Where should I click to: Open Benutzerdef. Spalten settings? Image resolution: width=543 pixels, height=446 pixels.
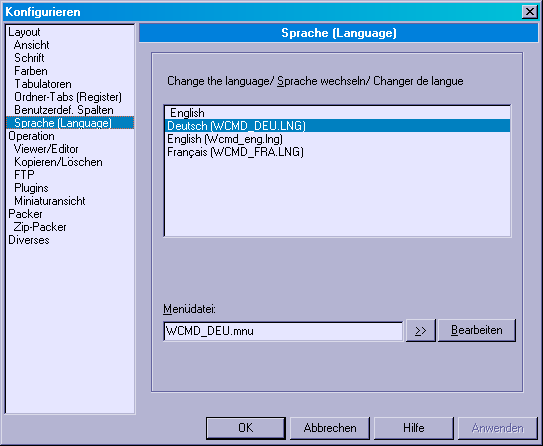pos(64,110)
